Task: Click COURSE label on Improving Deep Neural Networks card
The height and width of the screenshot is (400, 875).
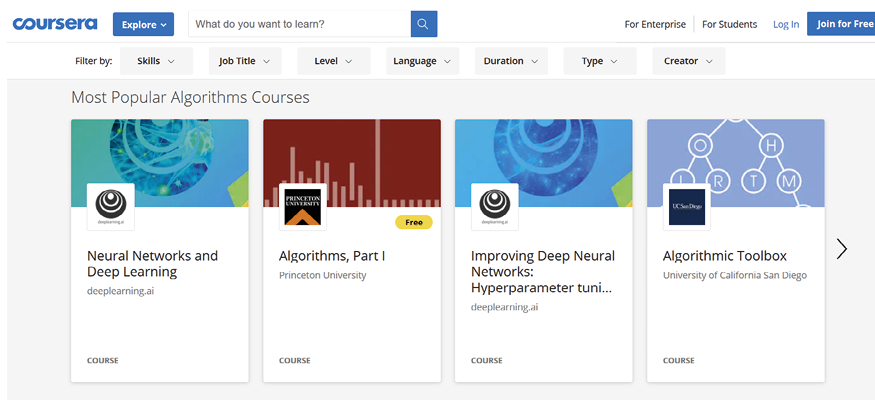Action: 487,360
